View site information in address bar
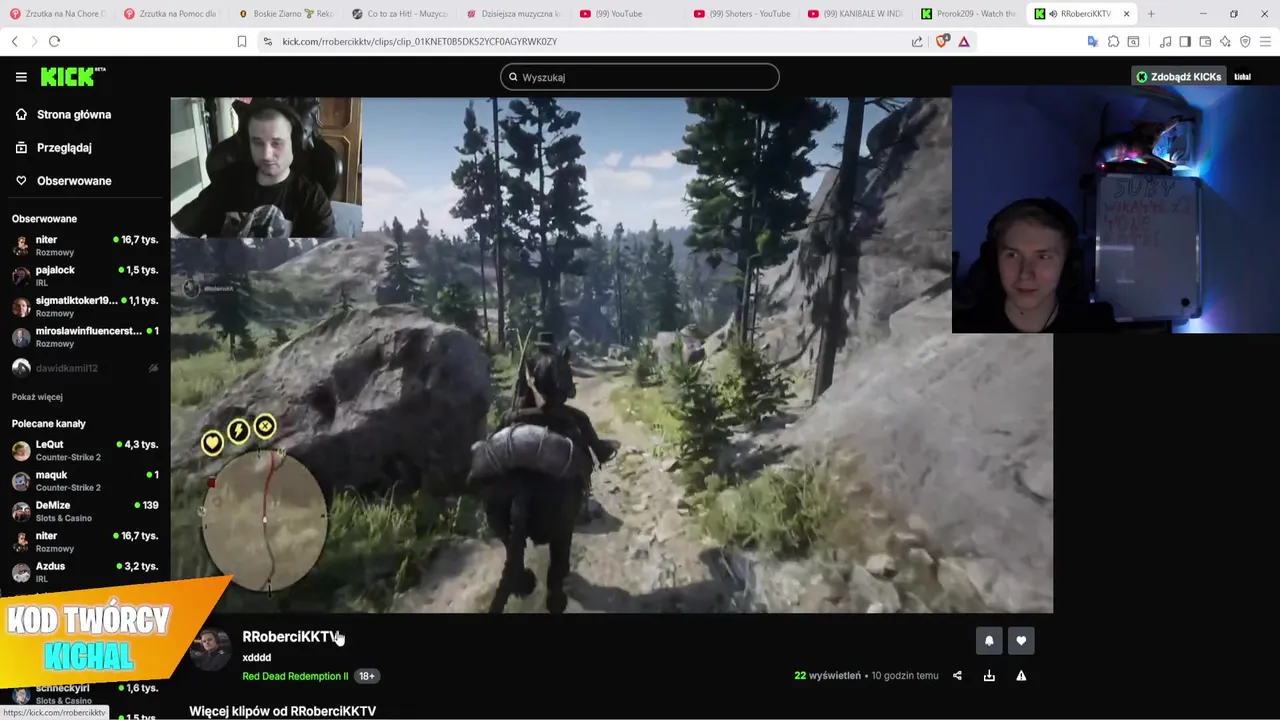The image size is (1280, 720). point(267,41)
